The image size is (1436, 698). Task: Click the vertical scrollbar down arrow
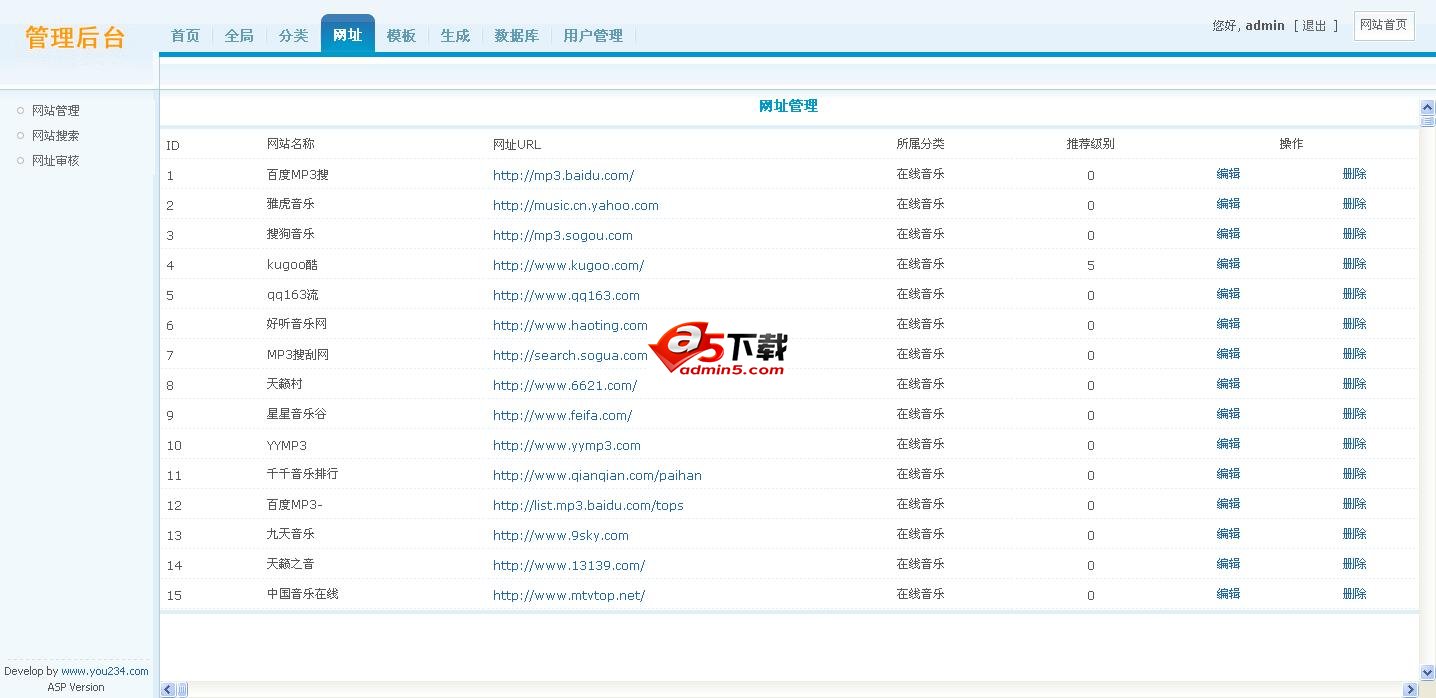click(1427, 673)
